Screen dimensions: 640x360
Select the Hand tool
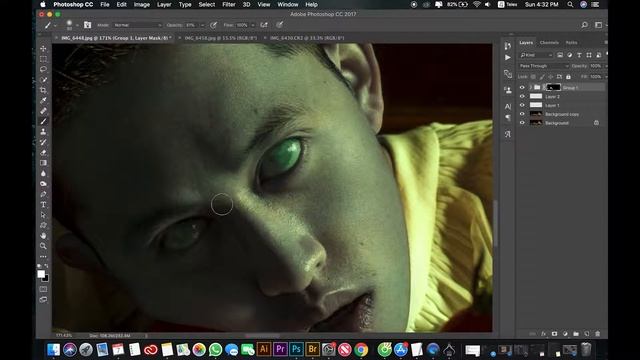[43, 236]
